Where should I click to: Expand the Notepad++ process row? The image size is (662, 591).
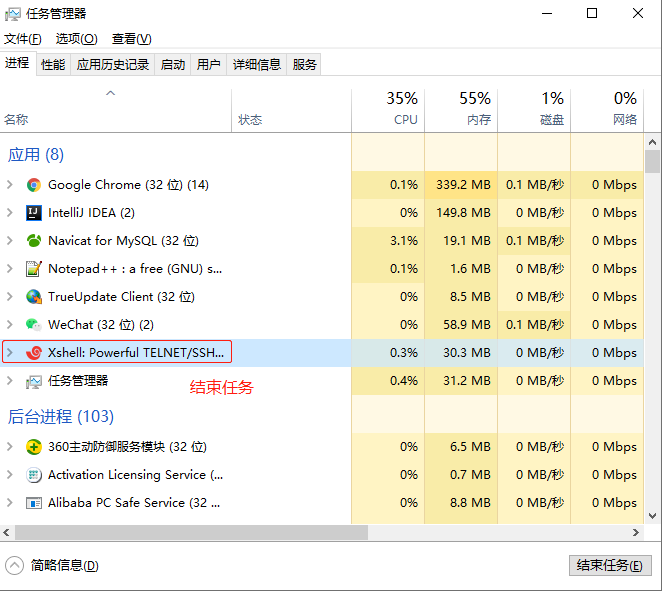coord(10,268)
